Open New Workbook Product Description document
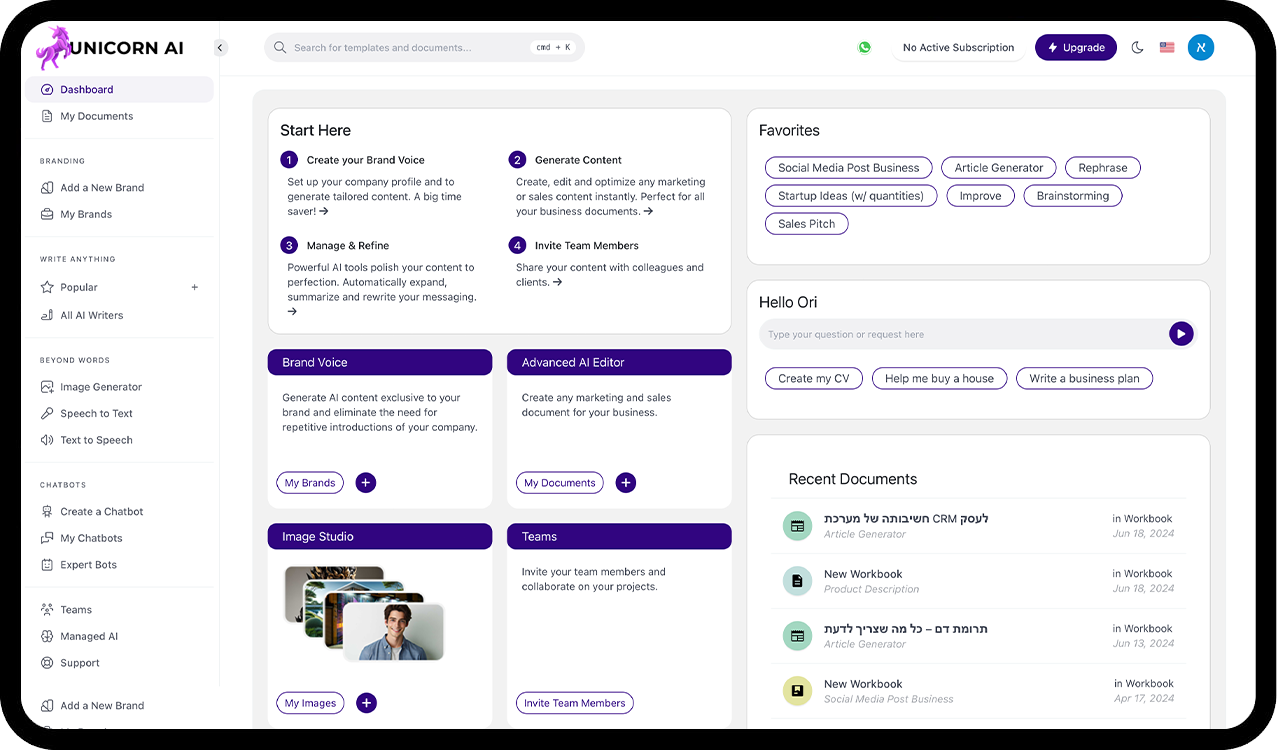 pyautogui.click(x=979, y=581)
